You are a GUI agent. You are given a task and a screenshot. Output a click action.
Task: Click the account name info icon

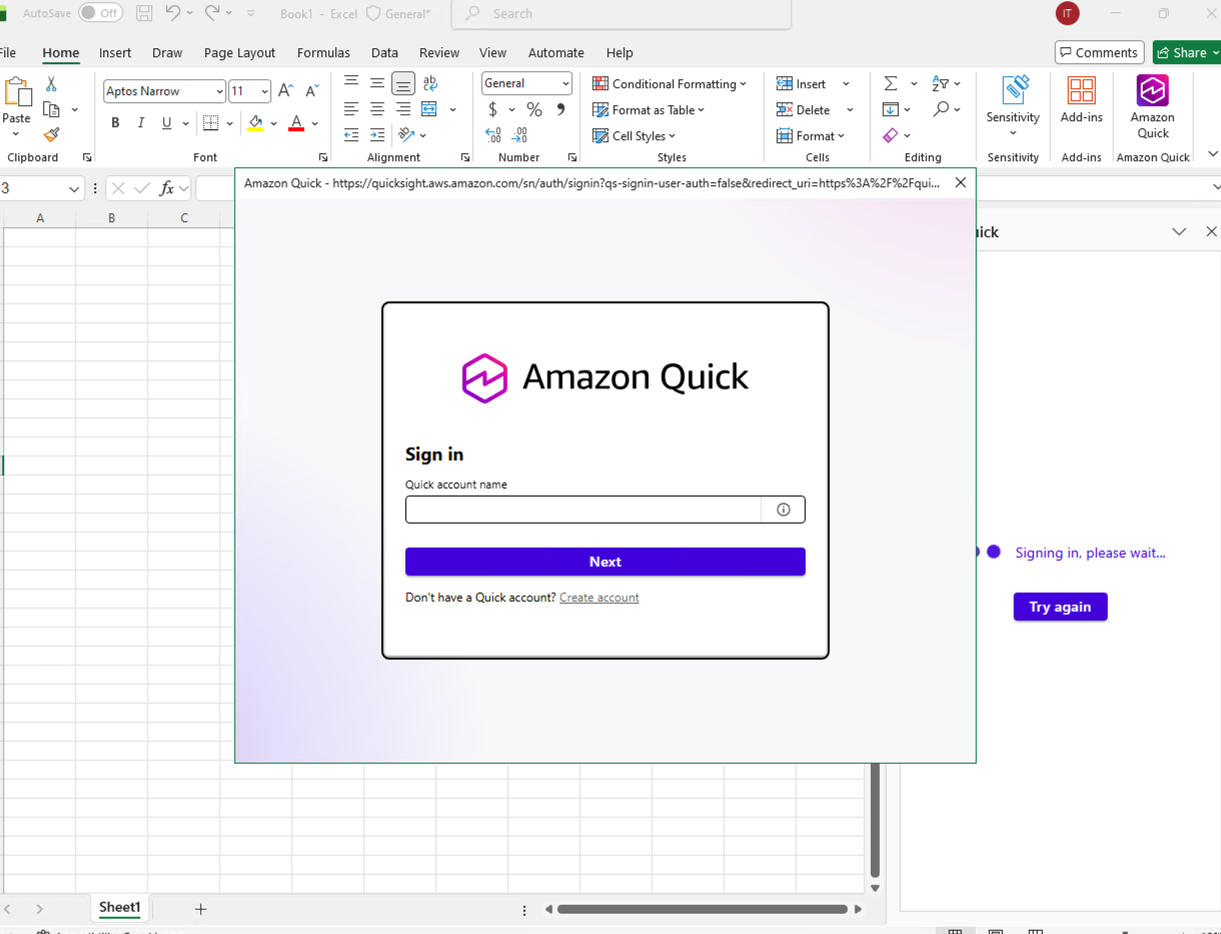click(x=783, y=510)
